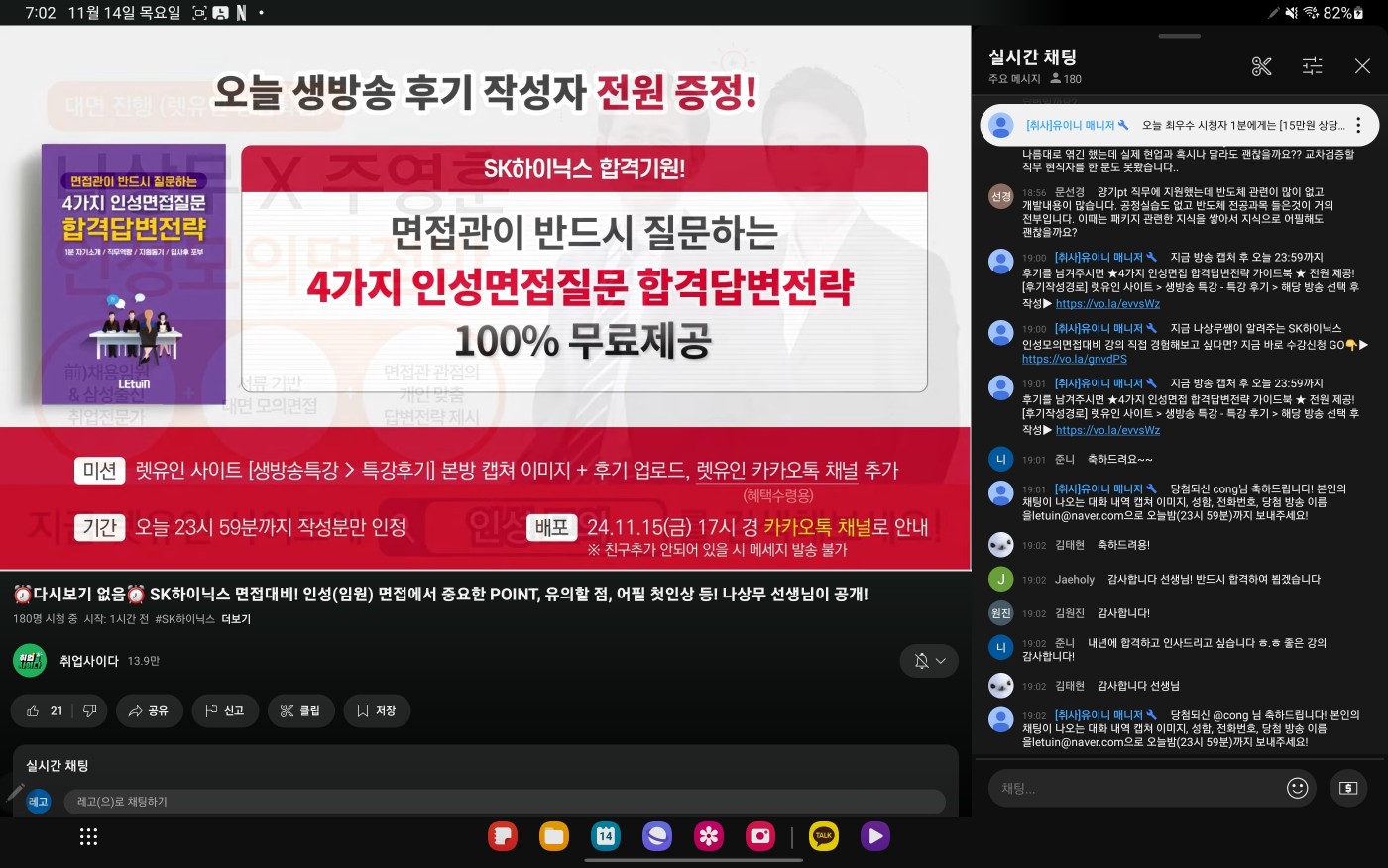Close the live chat panel

pyautogui.click(x=1362, y=66)
